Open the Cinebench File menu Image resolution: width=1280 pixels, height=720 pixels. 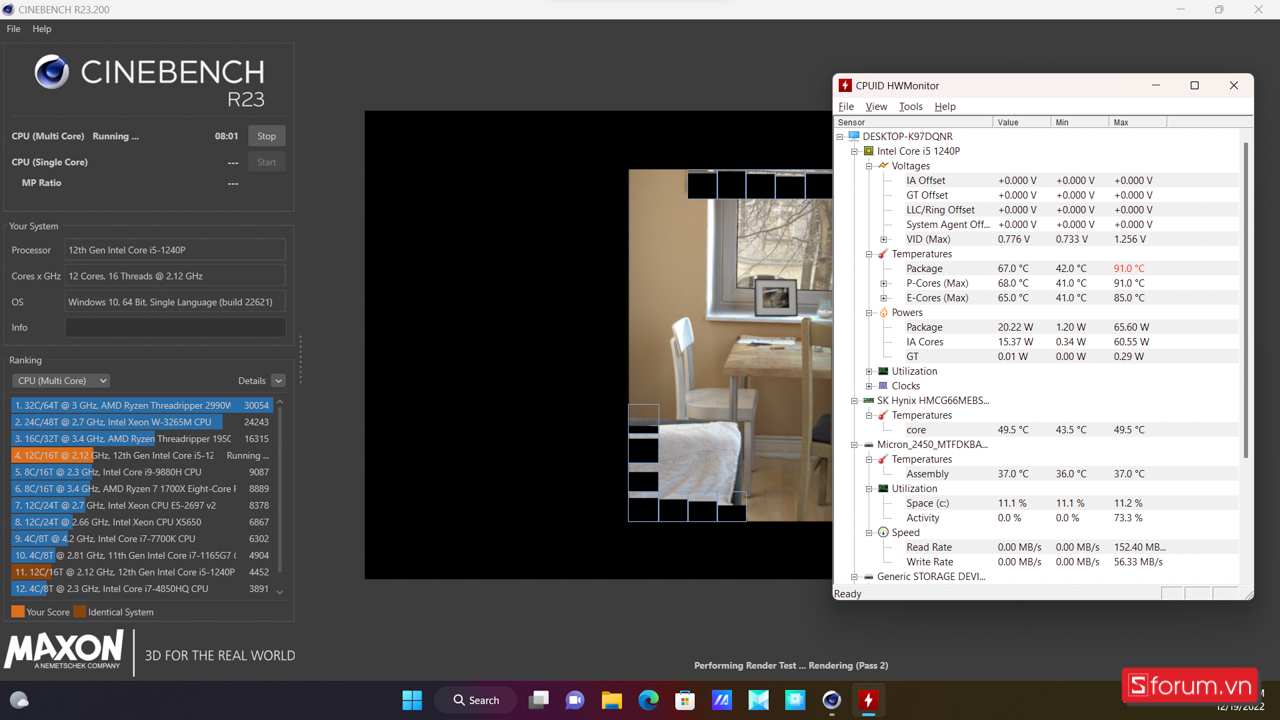(x=13, y=29)
